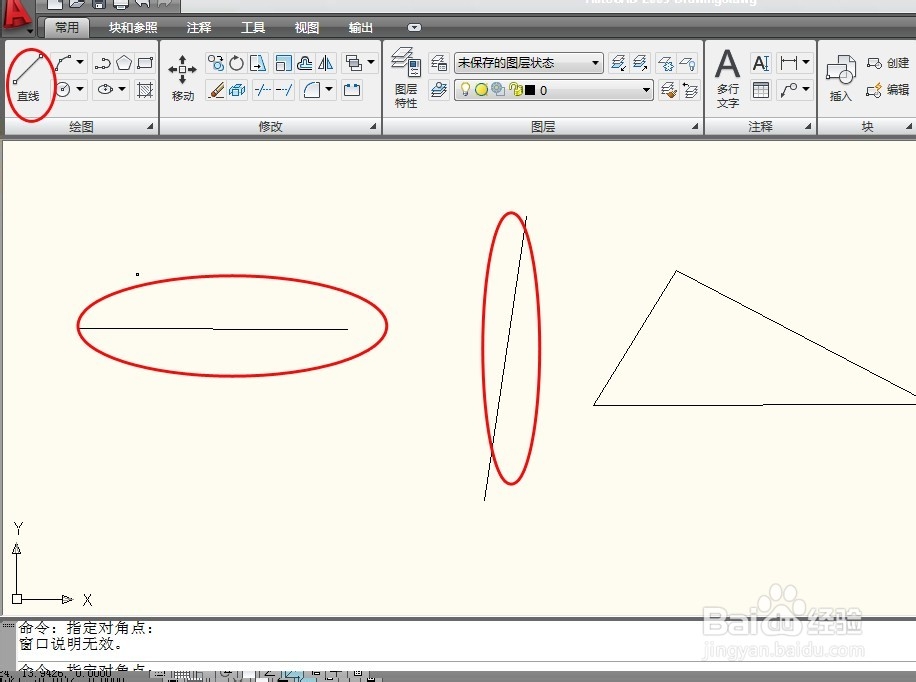Activate the 移动 move tool
Image resolution: width=916 pixels, height=682 pixels.
coord(182,78)
